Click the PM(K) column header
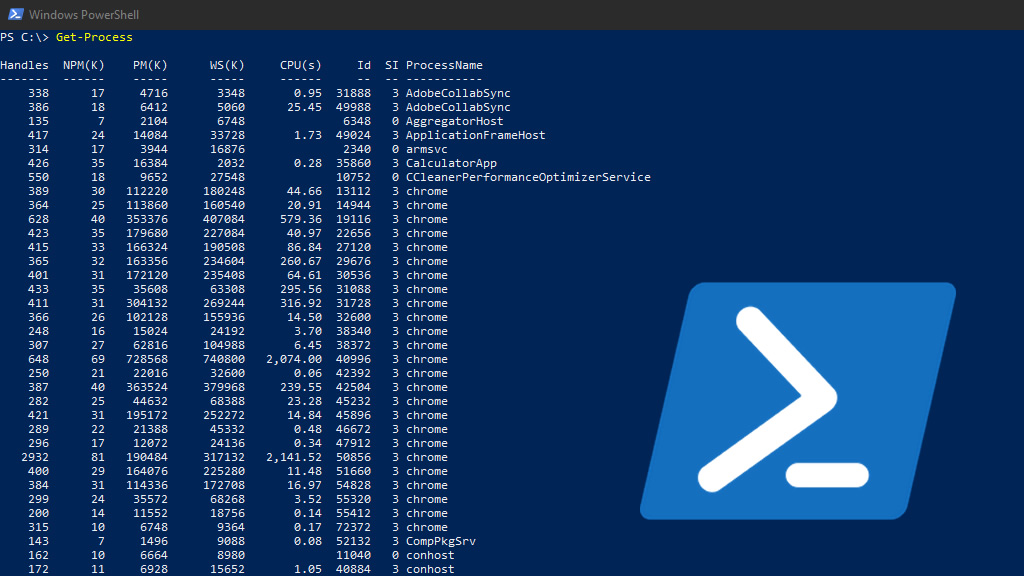Viewport: 1024px width, 576px height. [150, 65]
